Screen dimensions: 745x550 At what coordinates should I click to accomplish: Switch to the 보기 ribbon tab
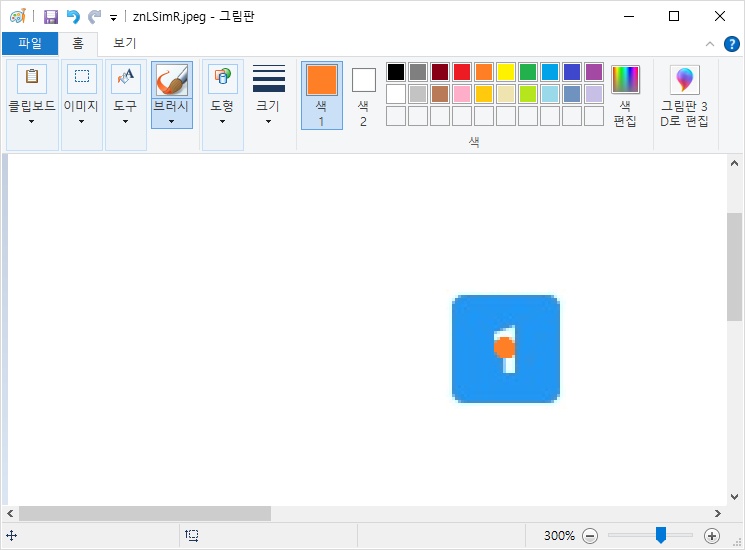[x=124, y=43]
